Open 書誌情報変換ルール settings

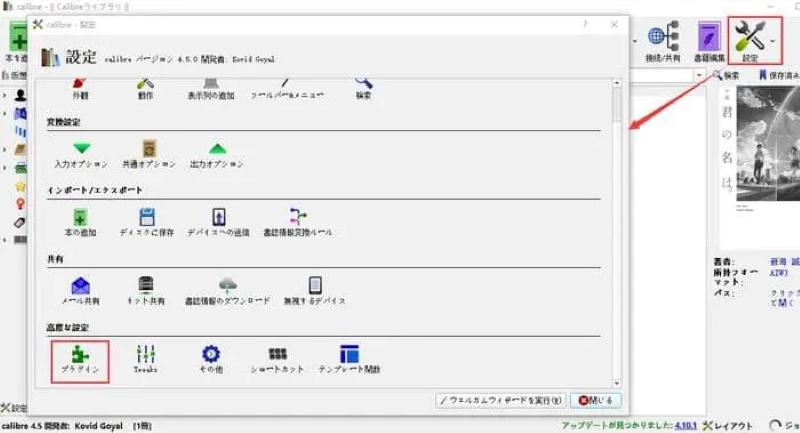pos(297,223)
